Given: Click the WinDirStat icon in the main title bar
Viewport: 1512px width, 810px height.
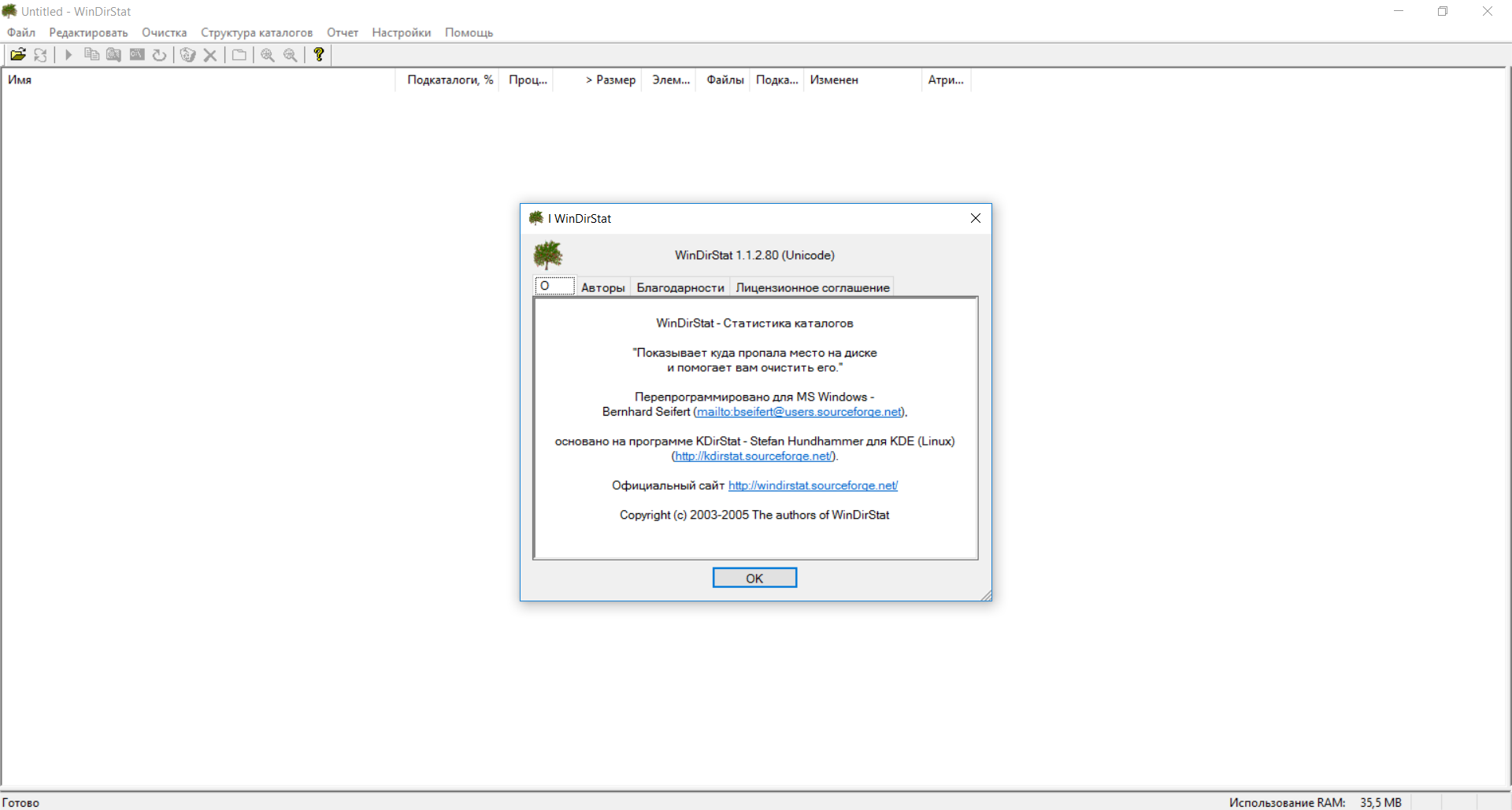Looking at the screenshot, I should tap(9, 11).
